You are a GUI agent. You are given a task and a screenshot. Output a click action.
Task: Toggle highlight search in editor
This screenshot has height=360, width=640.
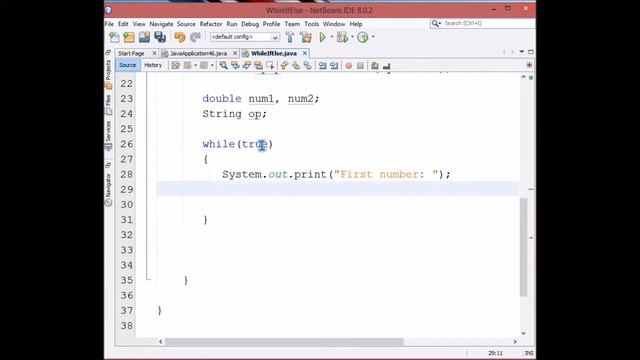click(x=258, y=65)
